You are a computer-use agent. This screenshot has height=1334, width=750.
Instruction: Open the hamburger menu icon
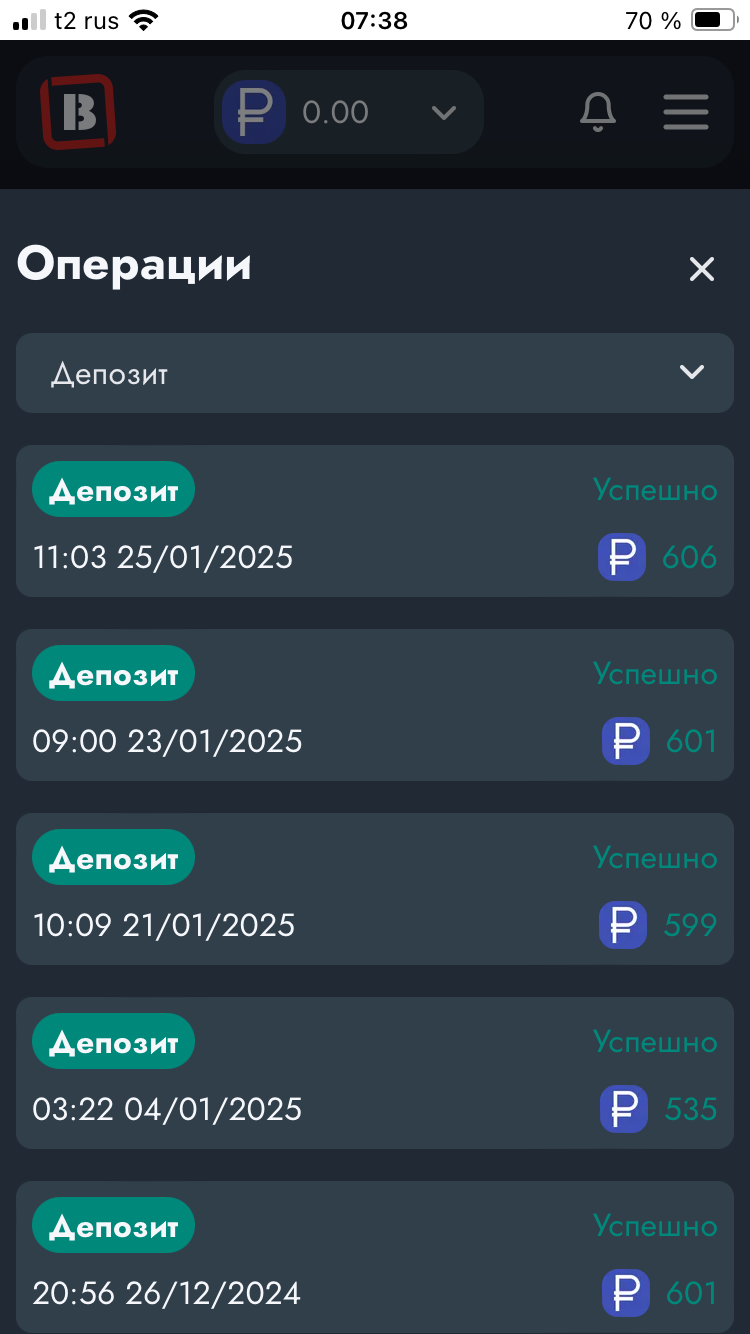[686, 112]
